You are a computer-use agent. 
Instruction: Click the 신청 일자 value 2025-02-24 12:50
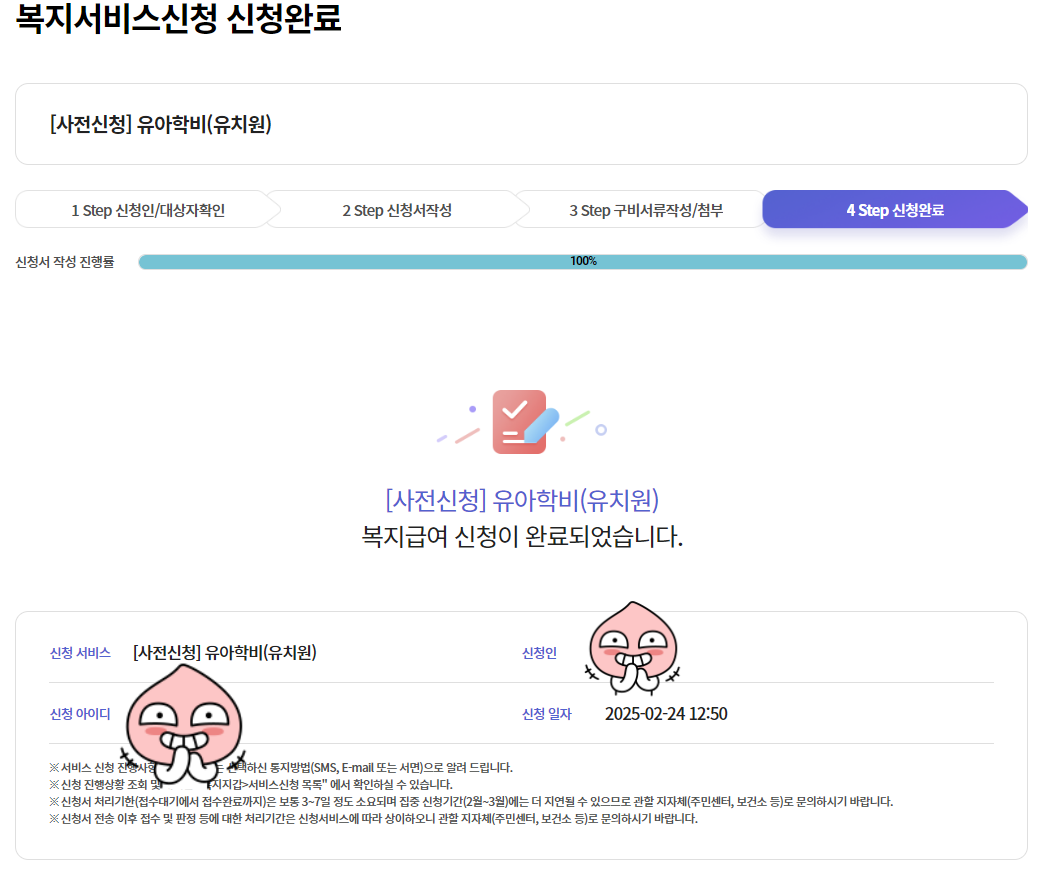[x=667, y=713]
